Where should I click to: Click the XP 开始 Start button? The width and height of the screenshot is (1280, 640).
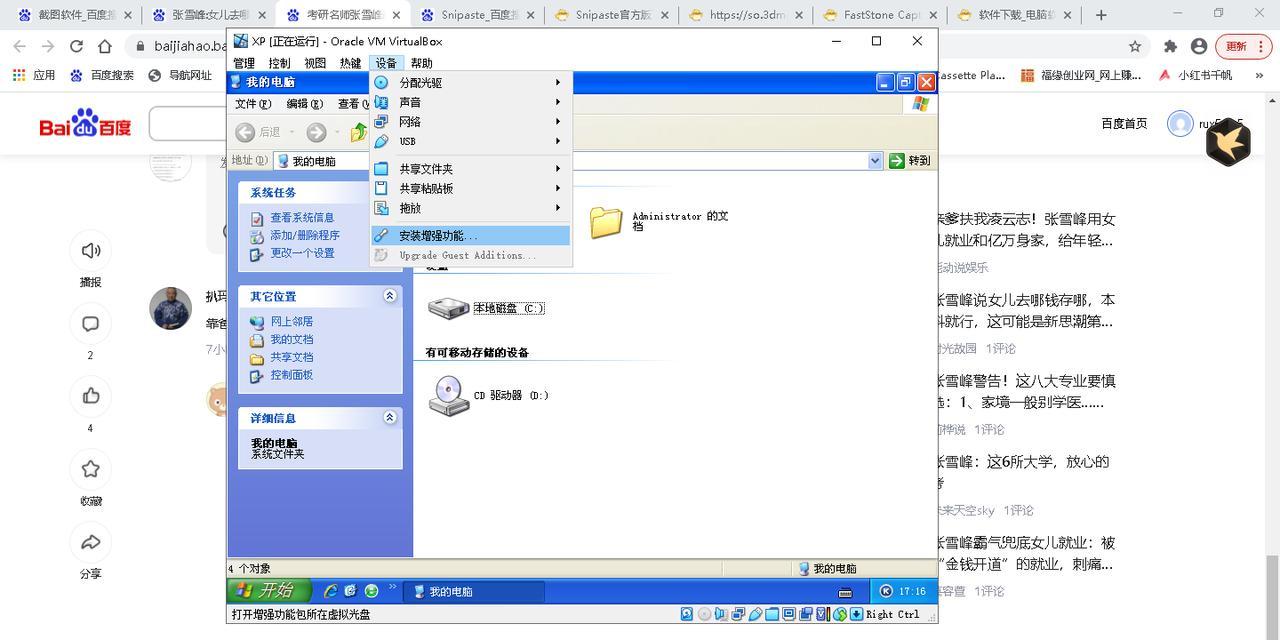pos(270,591)
